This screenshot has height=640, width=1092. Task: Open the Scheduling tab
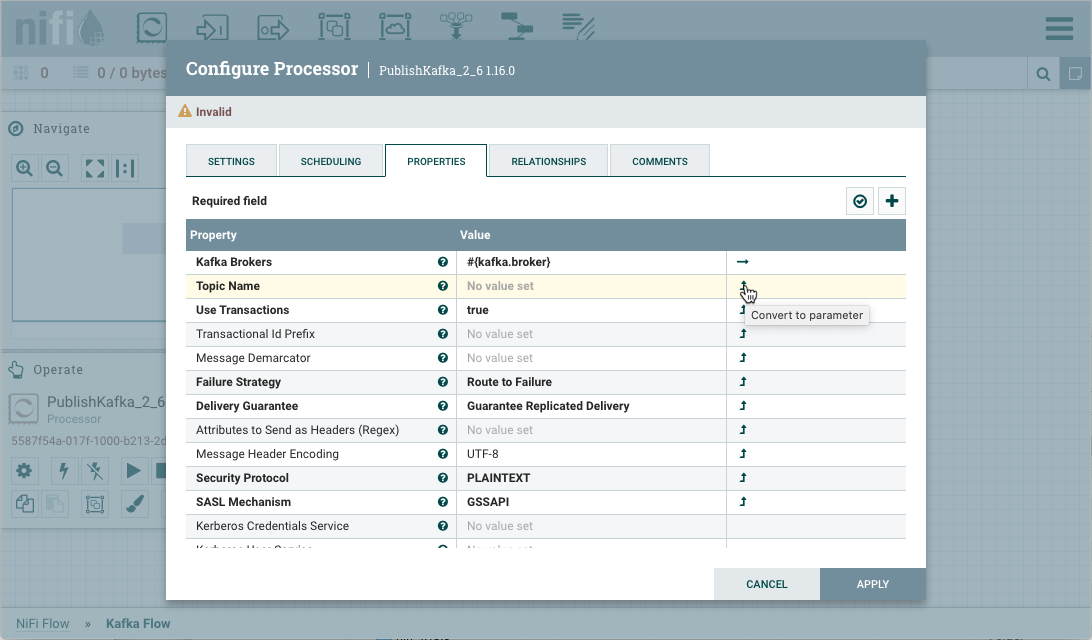[x=331, y=161]
